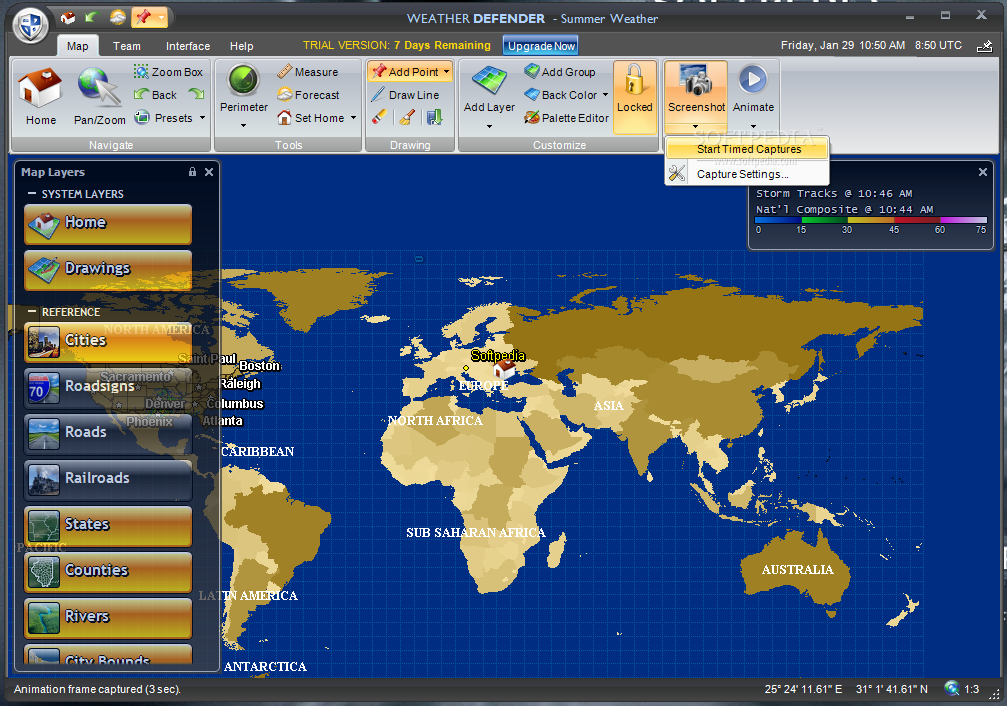Image resolution: width=1007 pixels, height=706 pixels.
Task: Open the Interface tab
Action: tap(188, 46)
